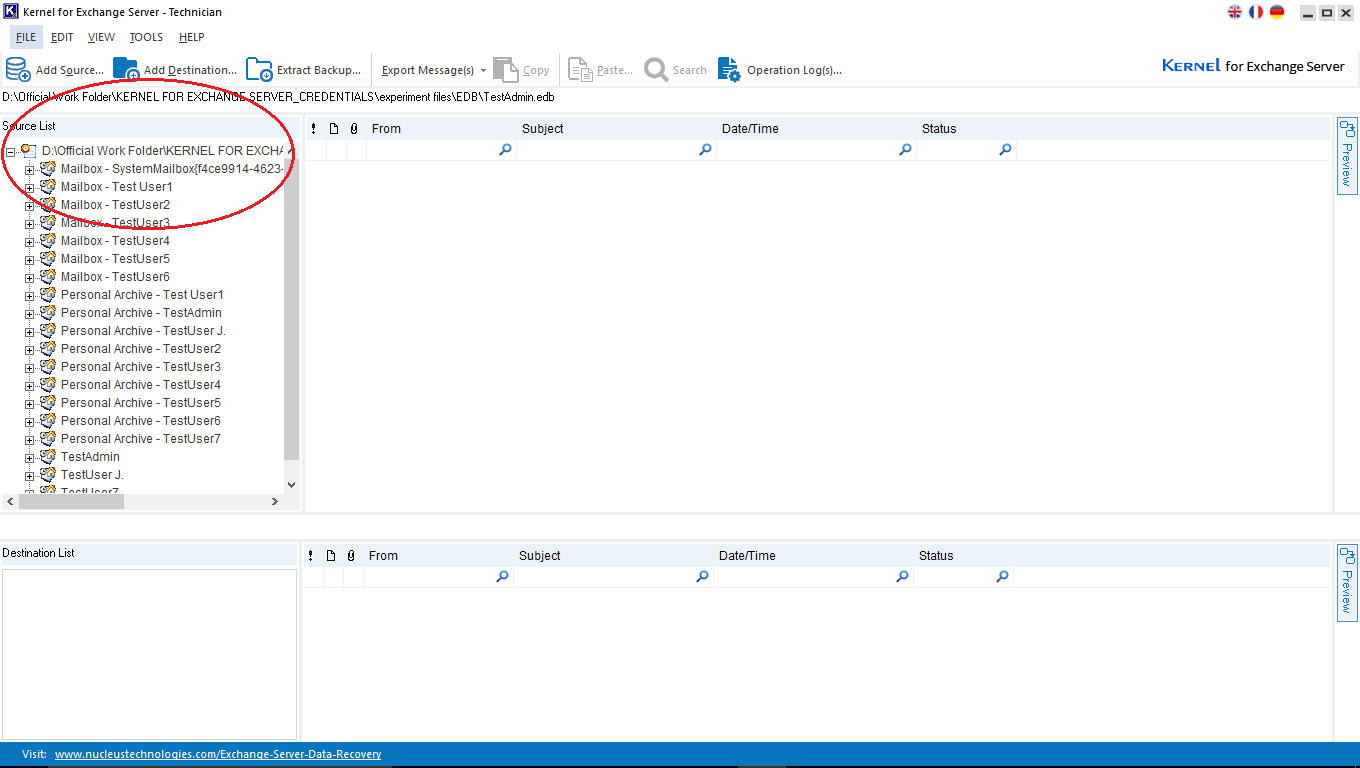Click the Copy toolbar icon

(x=506, y=69)
